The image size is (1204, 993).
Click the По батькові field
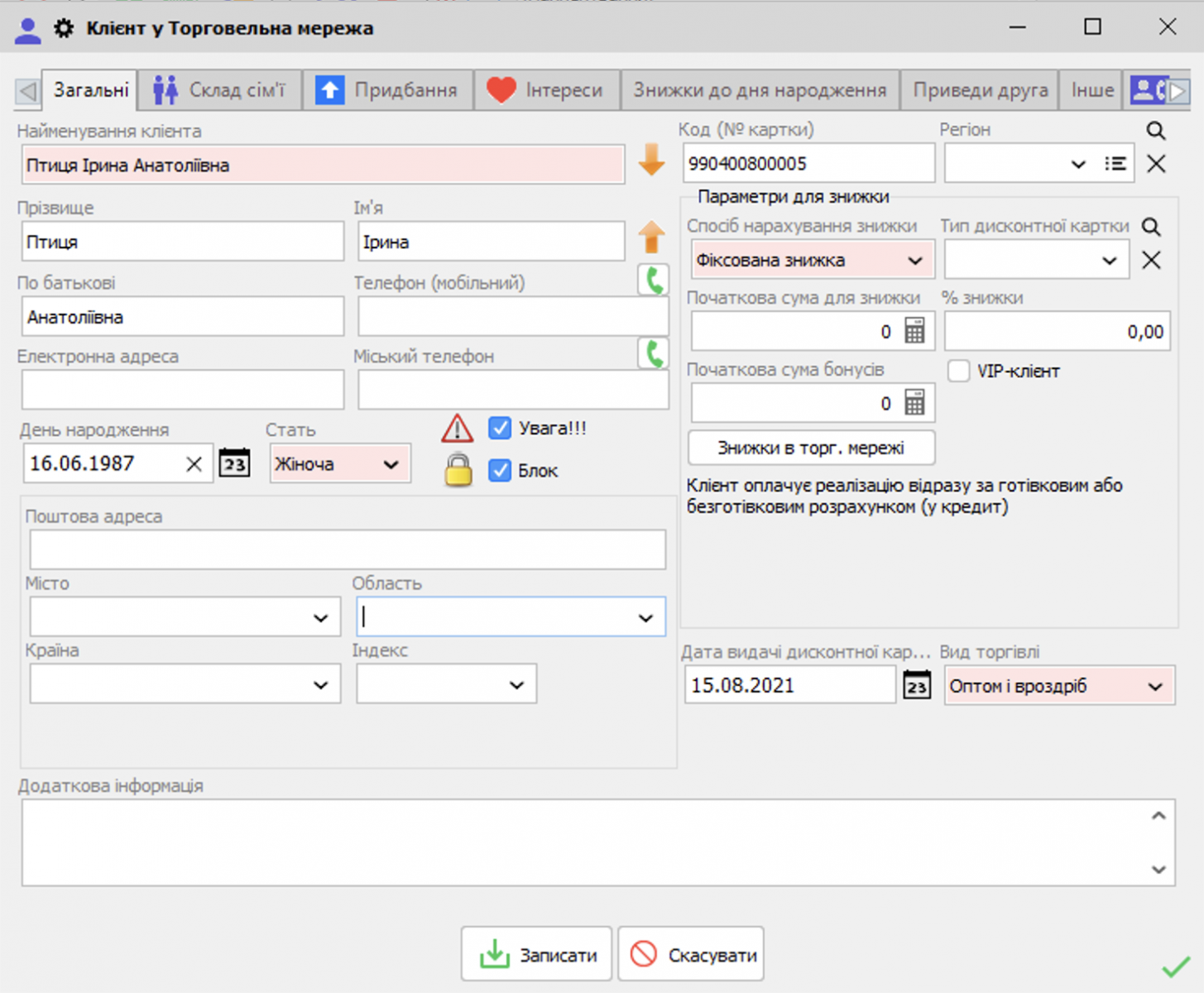(183, 317)
